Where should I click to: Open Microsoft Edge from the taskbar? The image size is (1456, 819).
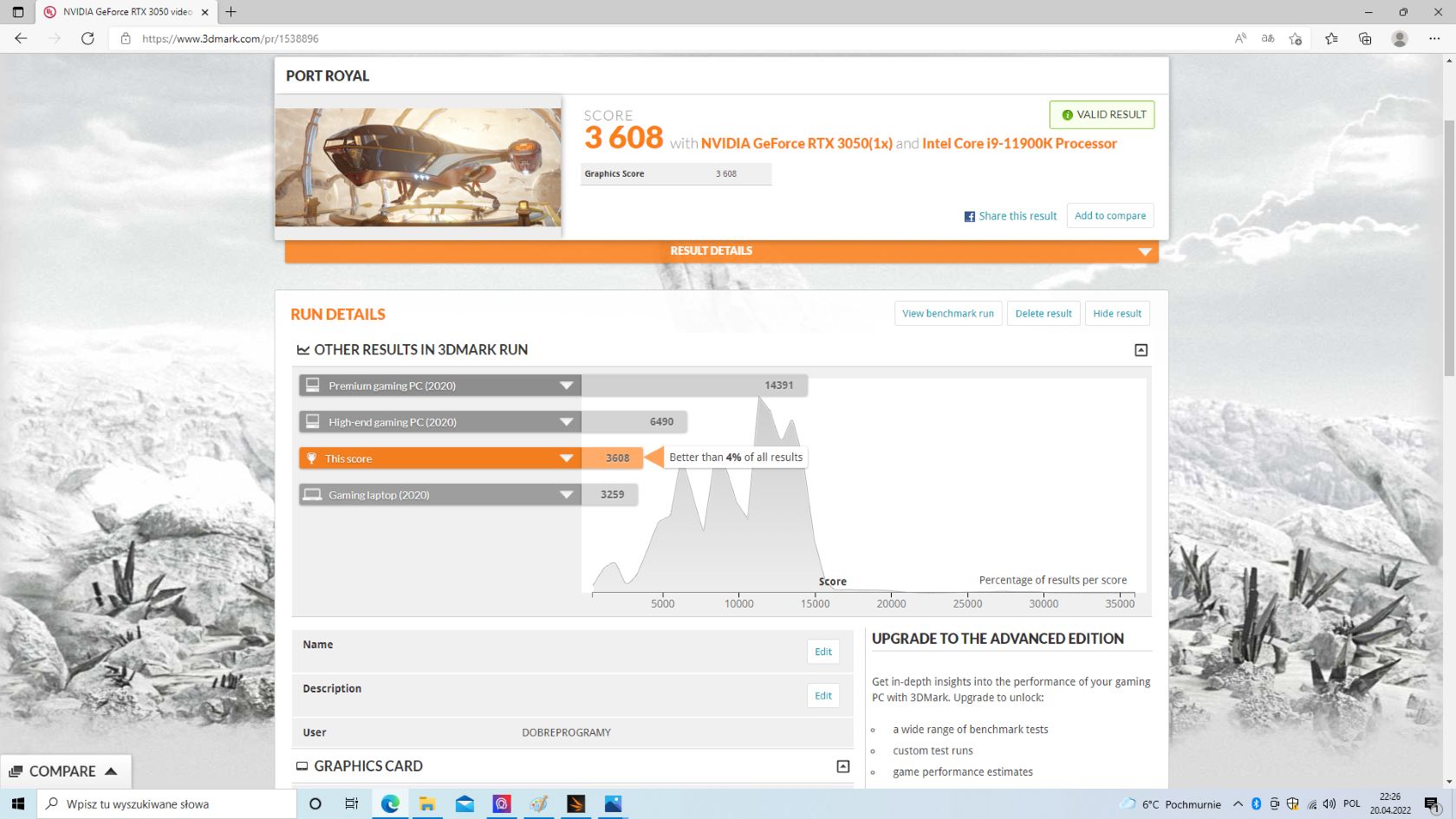click(389, 803)
